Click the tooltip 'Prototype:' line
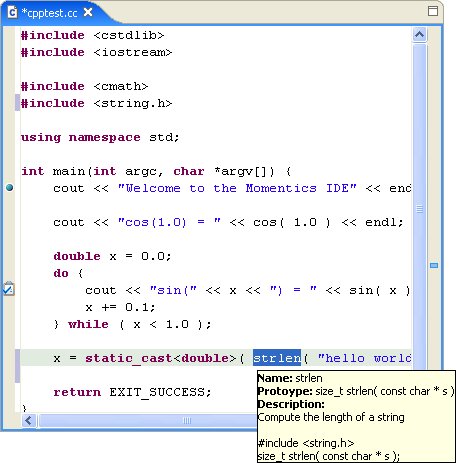Image resolution: width=456 pixels, height=463 pixels. [x=356, y=391]
